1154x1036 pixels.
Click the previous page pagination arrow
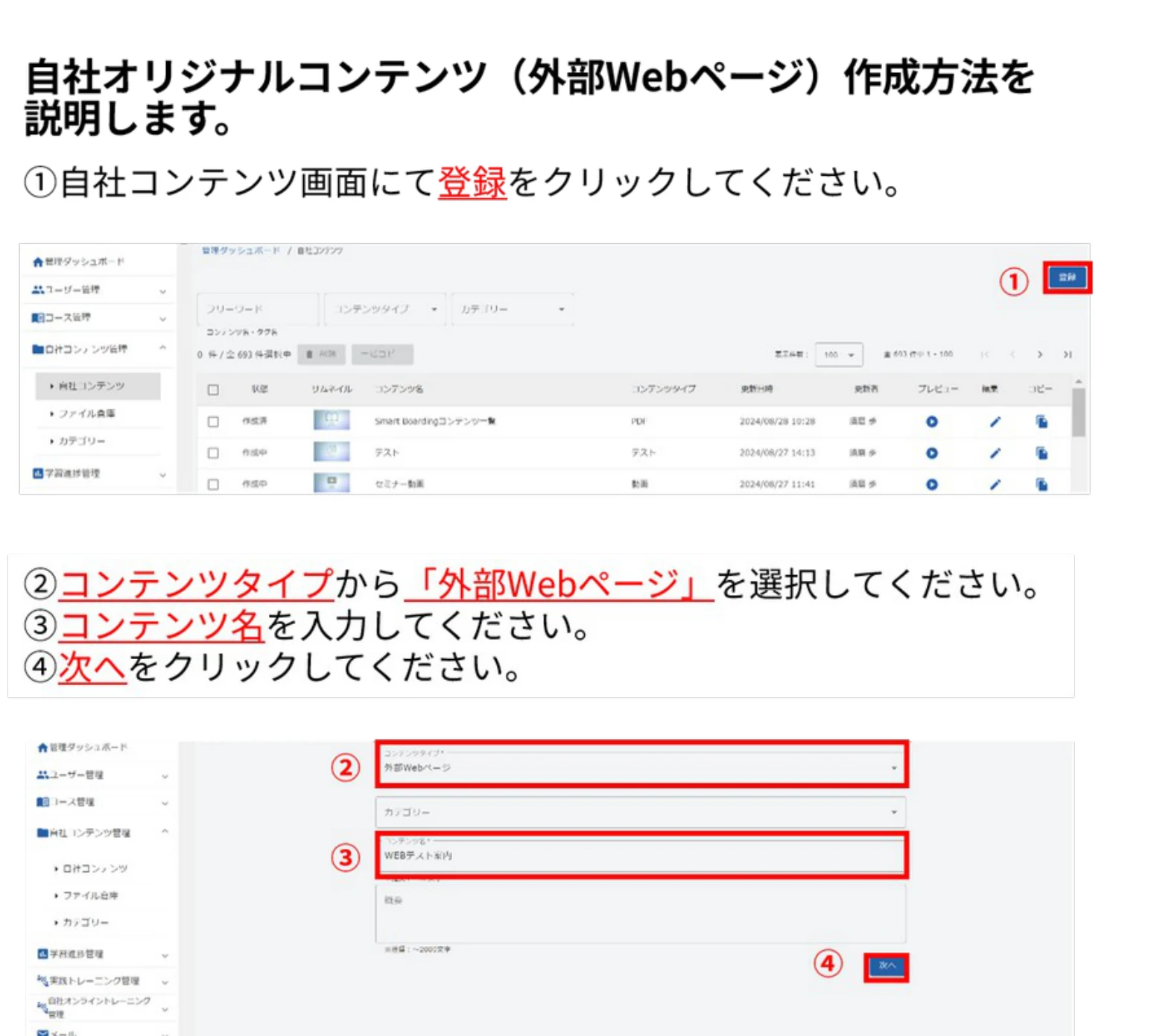click(1012, 355)
